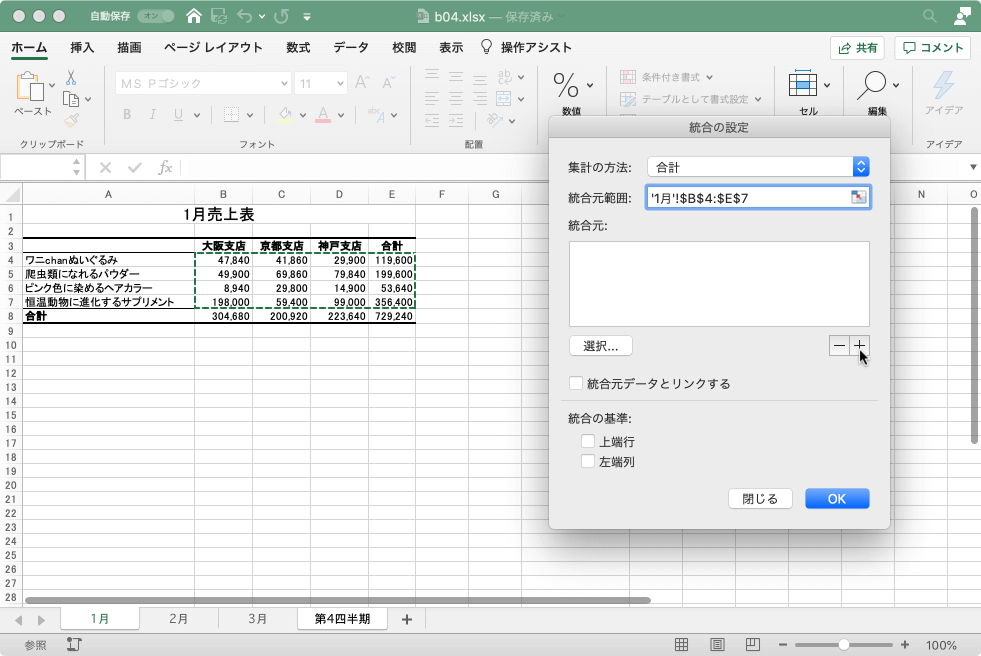Switch to the 第4四半期 sheet tab
Image resolution: width=981 pixels, height=656 pixels.
pyautogui.click(x=342, y=618)
